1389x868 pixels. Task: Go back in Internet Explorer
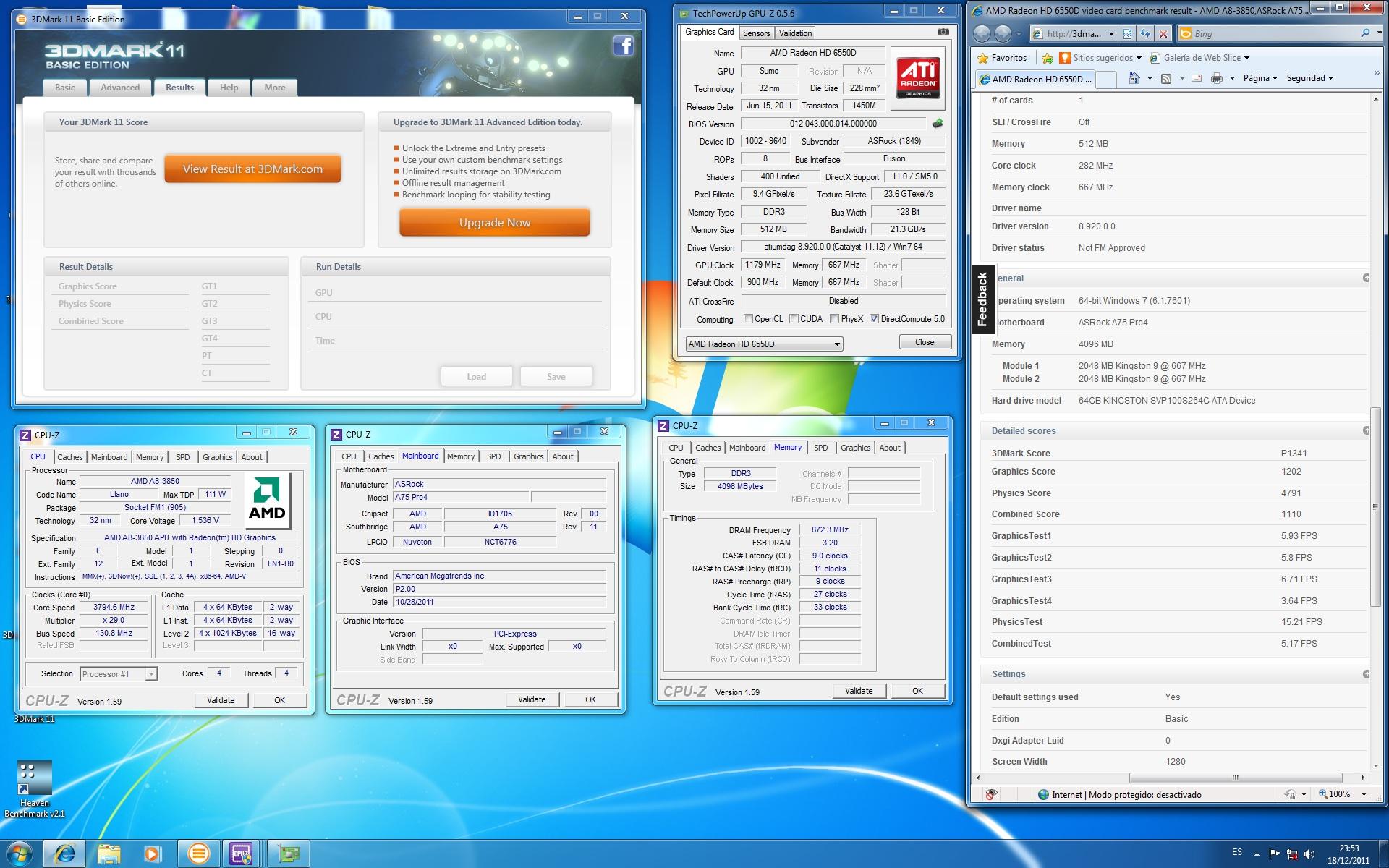click(x=982, y=33)
